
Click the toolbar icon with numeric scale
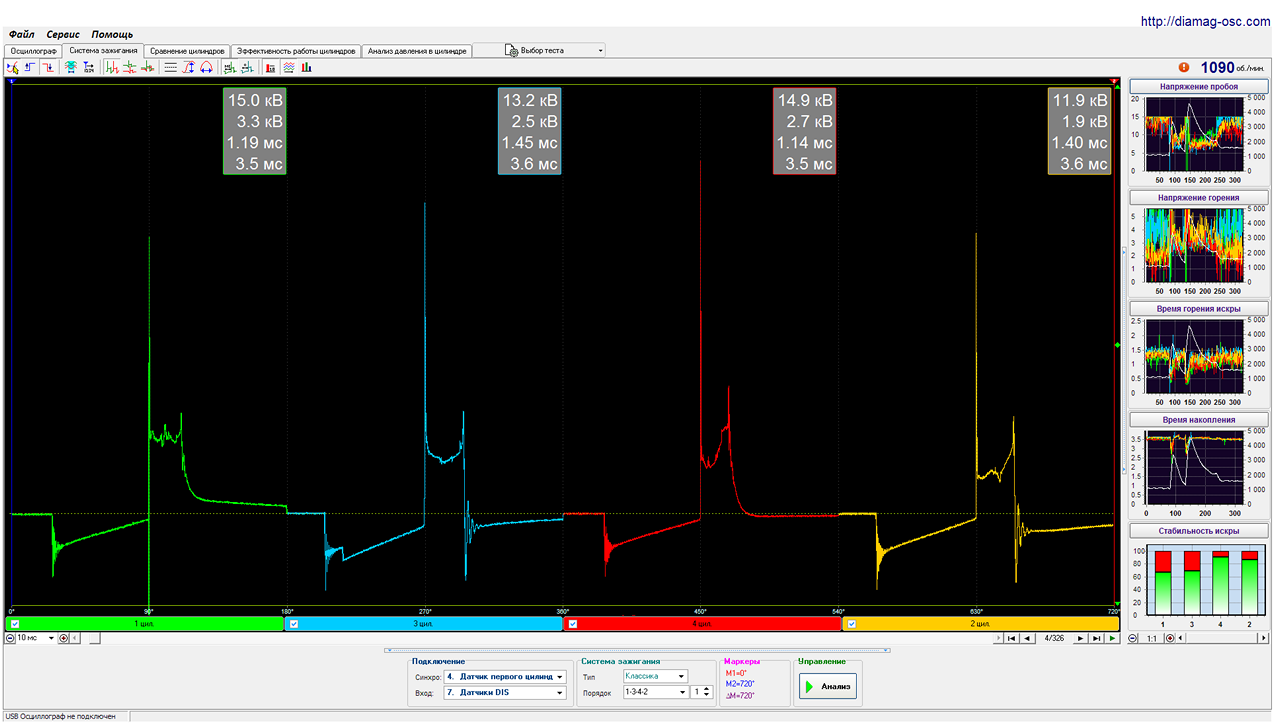(x=88, y=68)
